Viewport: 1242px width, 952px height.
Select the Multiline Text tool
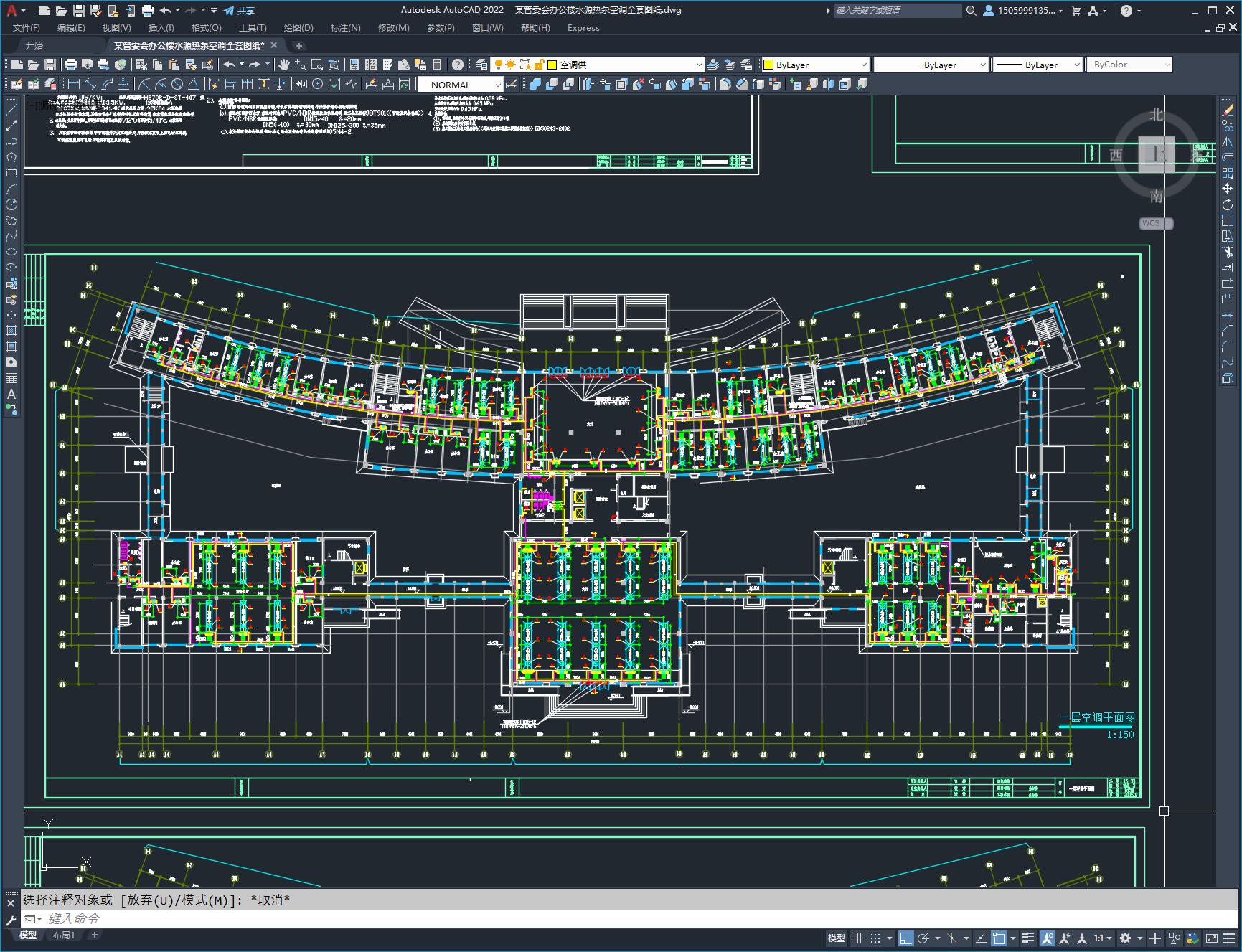point(11,394)
